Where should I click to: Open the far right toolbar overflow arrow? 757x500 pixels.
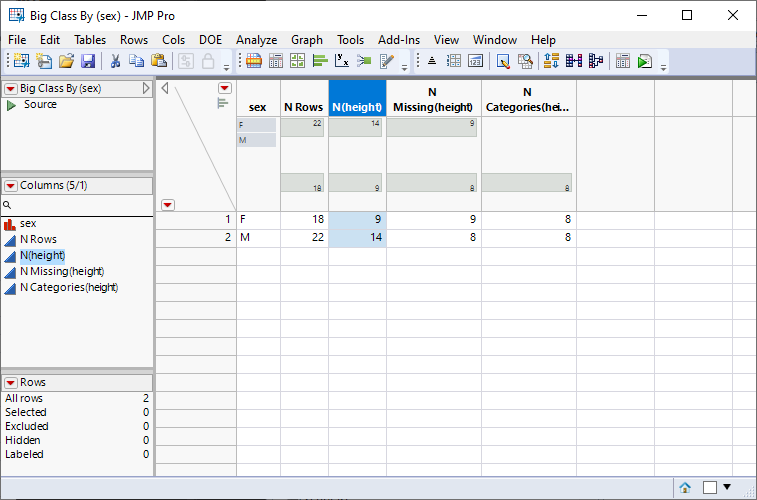663,68
